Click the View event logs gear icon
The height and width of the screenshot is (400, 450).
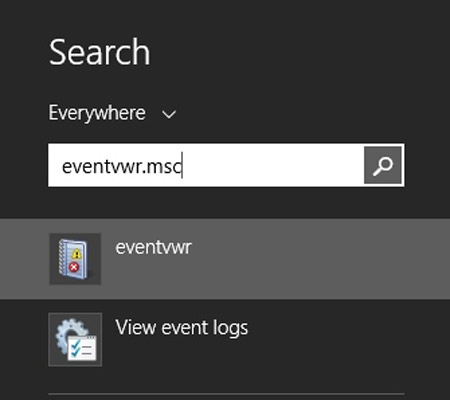click(x=75, y=339)
